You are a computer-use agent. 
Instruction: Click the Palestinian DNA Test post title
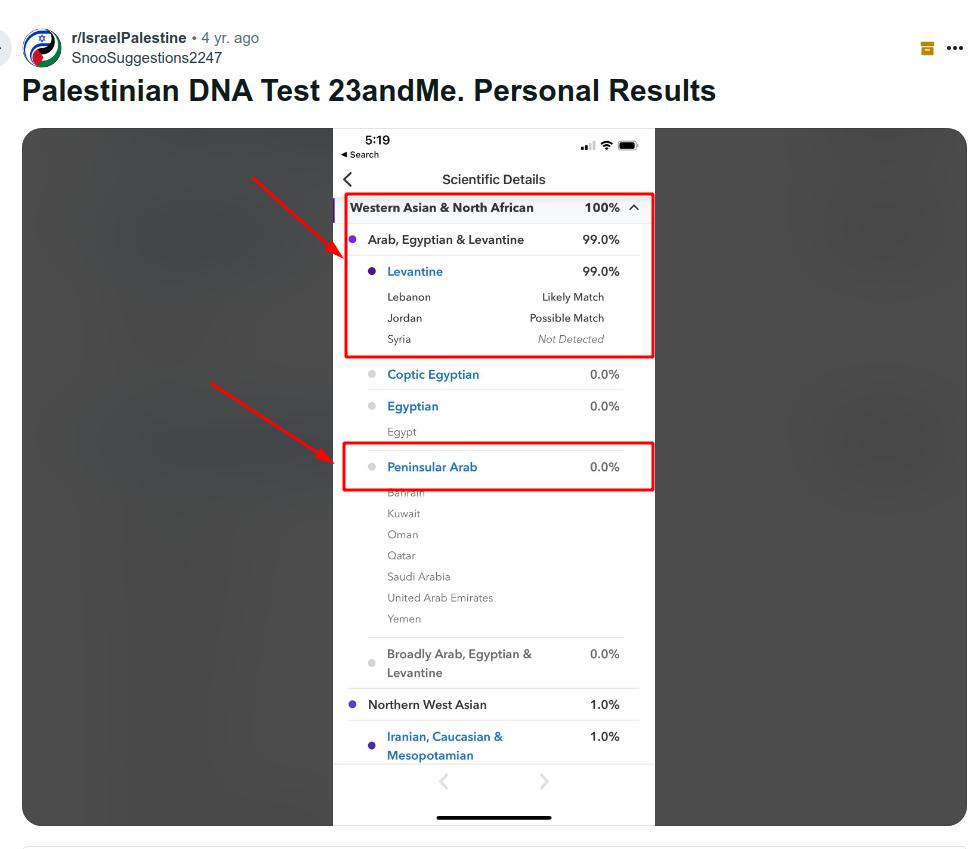pyautogui.click(x=369, y=91)
